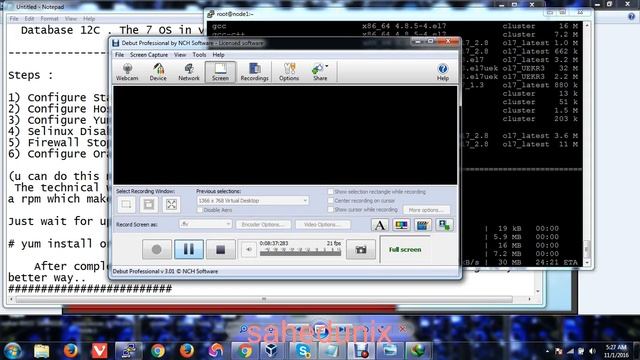Show hidden icons in system tray
The image size is (640, 360).
coord(547,351)
